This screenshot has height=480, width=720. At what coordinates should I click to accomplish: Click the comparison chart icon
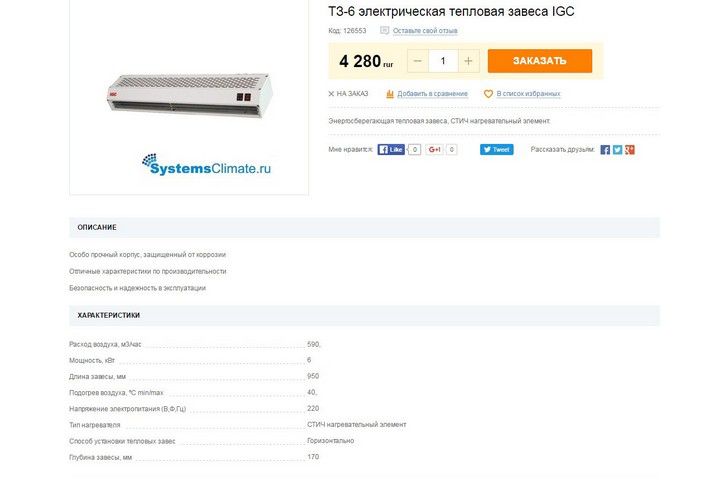click(390, 94)
